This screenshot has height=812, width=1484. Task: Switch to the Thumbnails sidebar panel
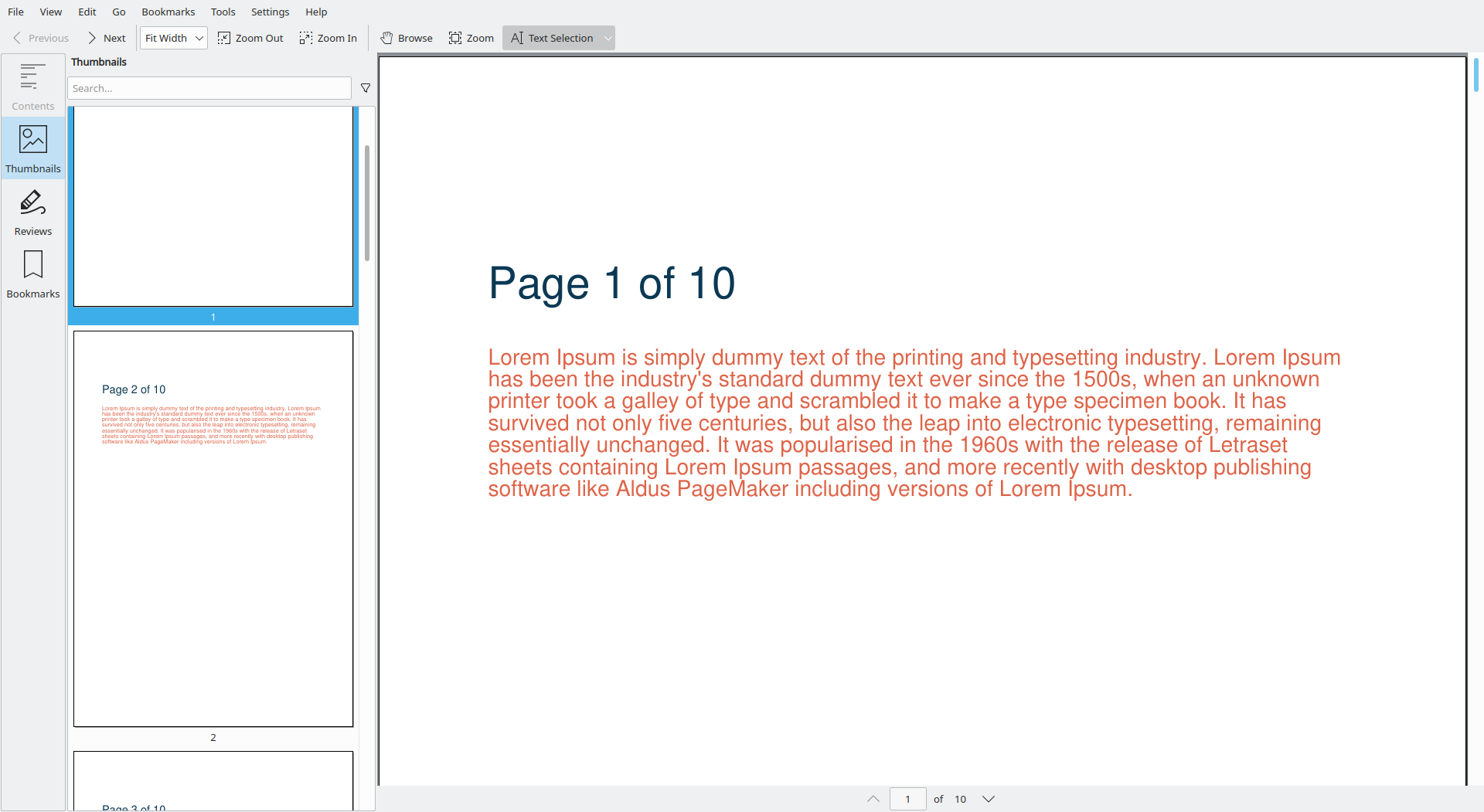tap(33, 148)
